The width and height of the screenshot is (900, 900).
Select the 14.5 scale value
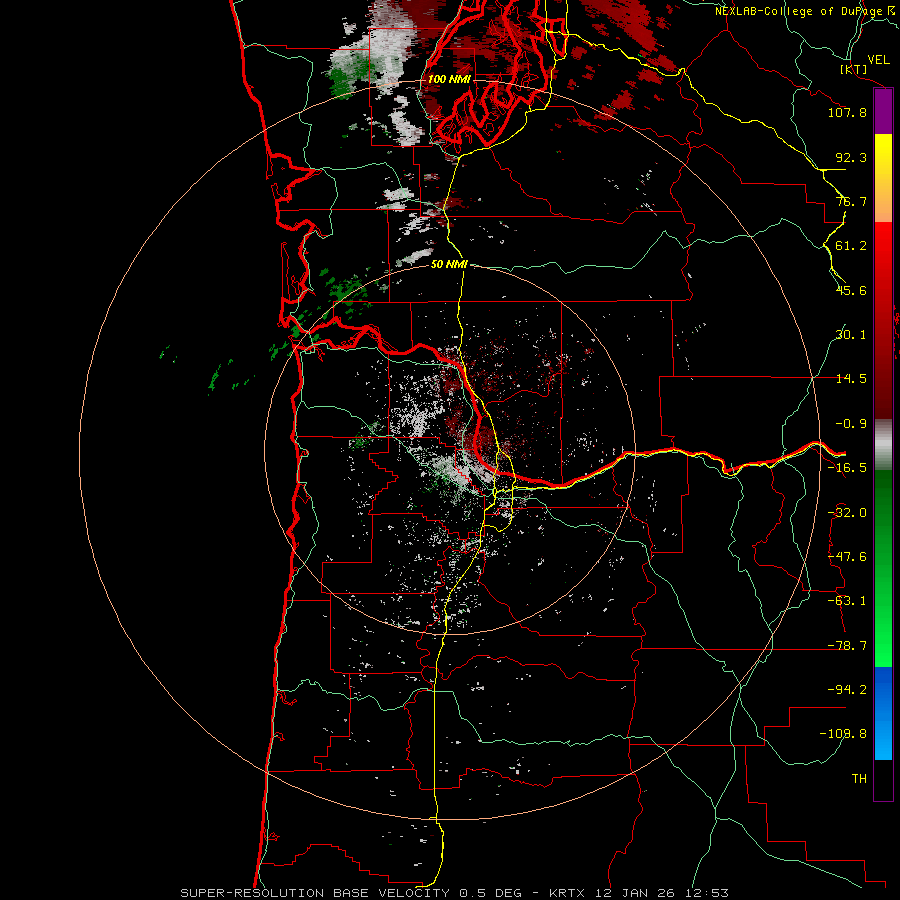851,379
